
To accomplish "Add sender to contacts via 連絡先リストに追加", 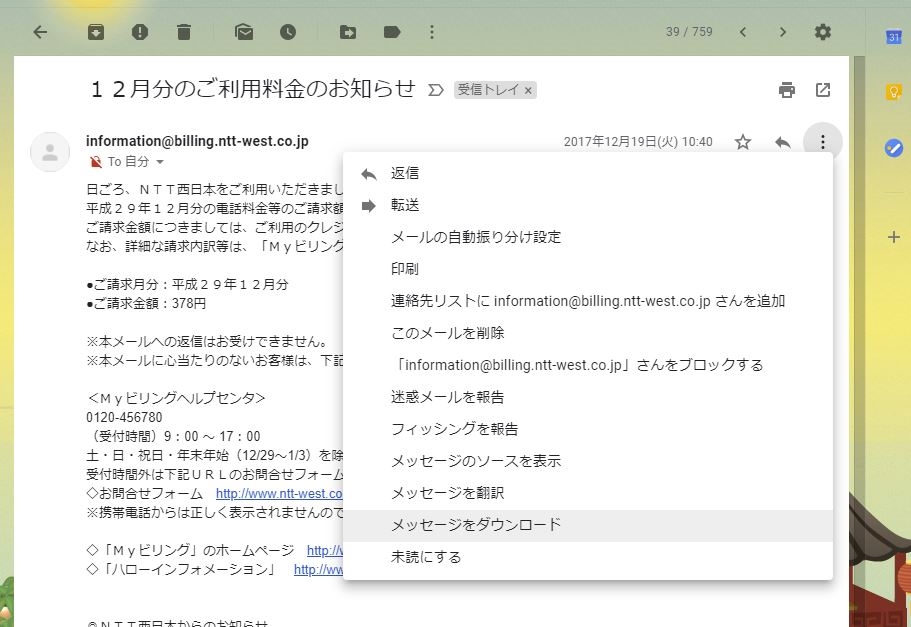I will coord(587,301).
